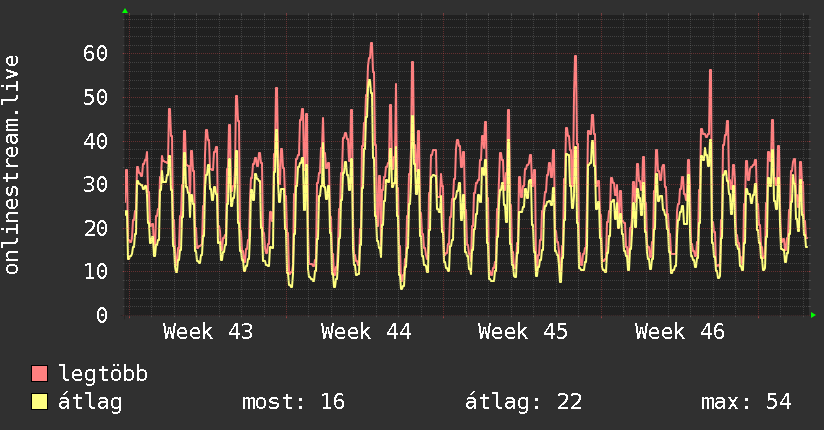This screenshot has width=824, height=430.
Task: Click the highest red peak in Week 44
Action: tap(371, 45)
